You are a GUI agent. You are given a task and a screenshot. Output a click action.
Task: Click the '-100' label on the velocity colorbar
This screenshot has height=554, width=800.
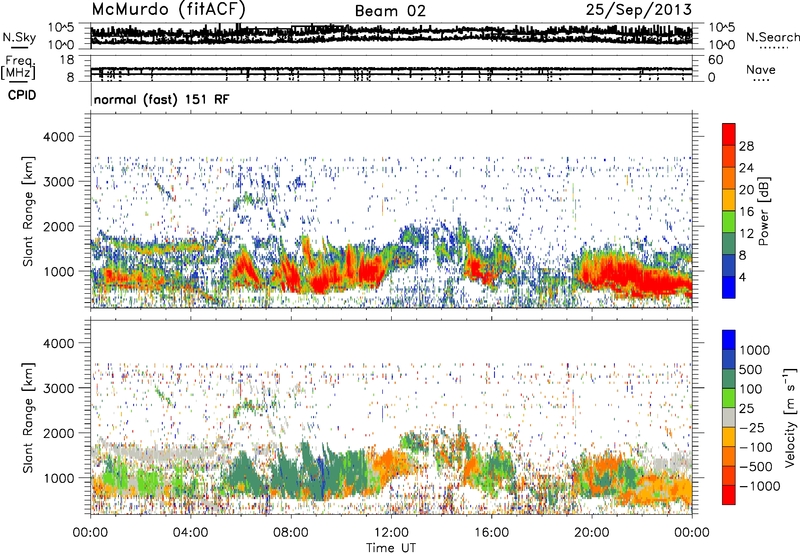(x=756, y=447)
